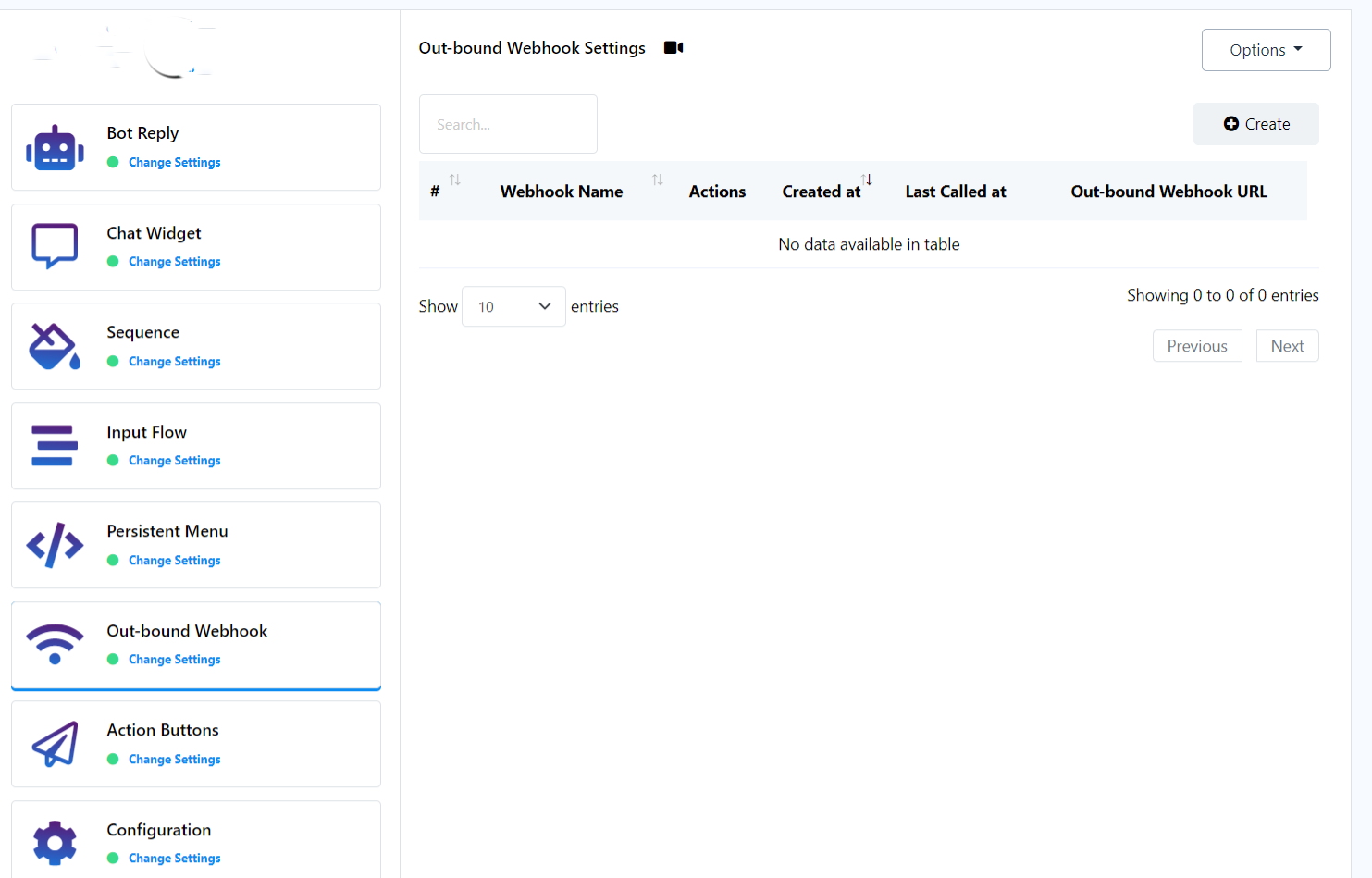This screenshot has height=878, width=1372.
Task: Open Input Flow via its bars icon
Action: (x=55, y=446)
